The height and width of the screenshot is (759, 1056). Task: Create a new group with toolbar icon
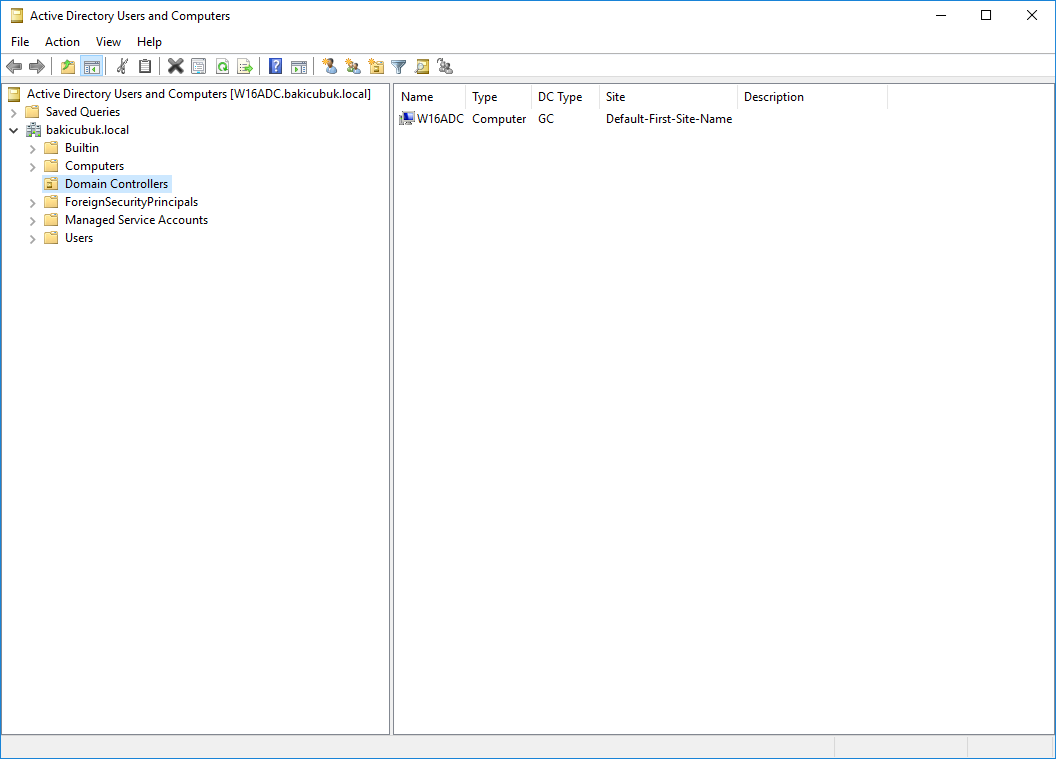point(352,66)
